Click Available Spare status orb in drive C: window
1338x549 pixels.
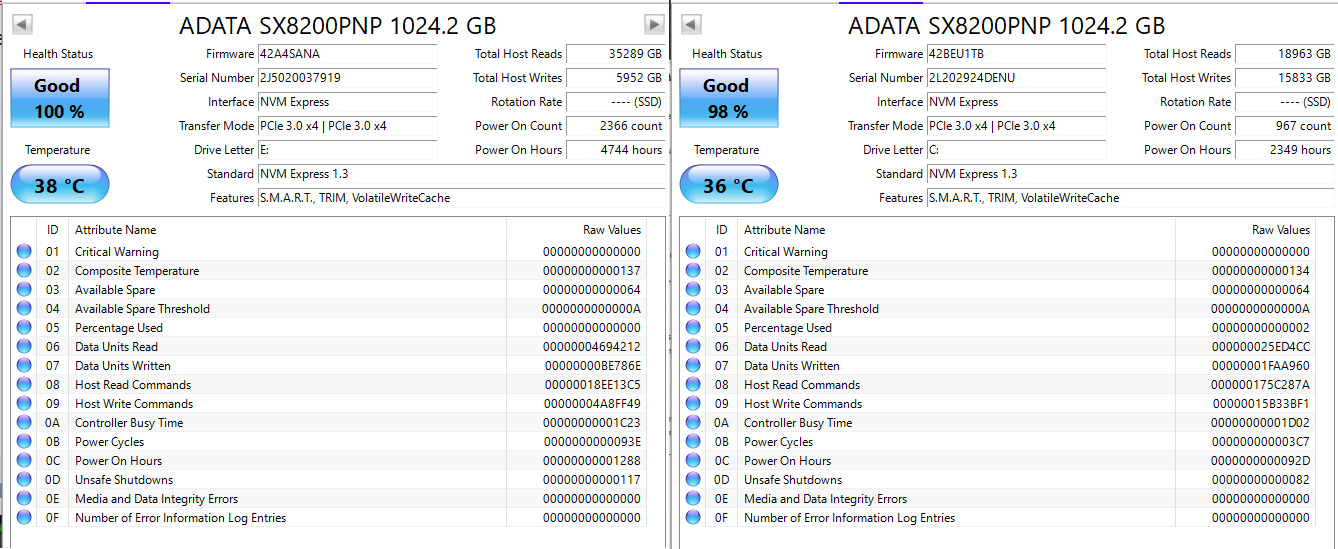[693, 290]
